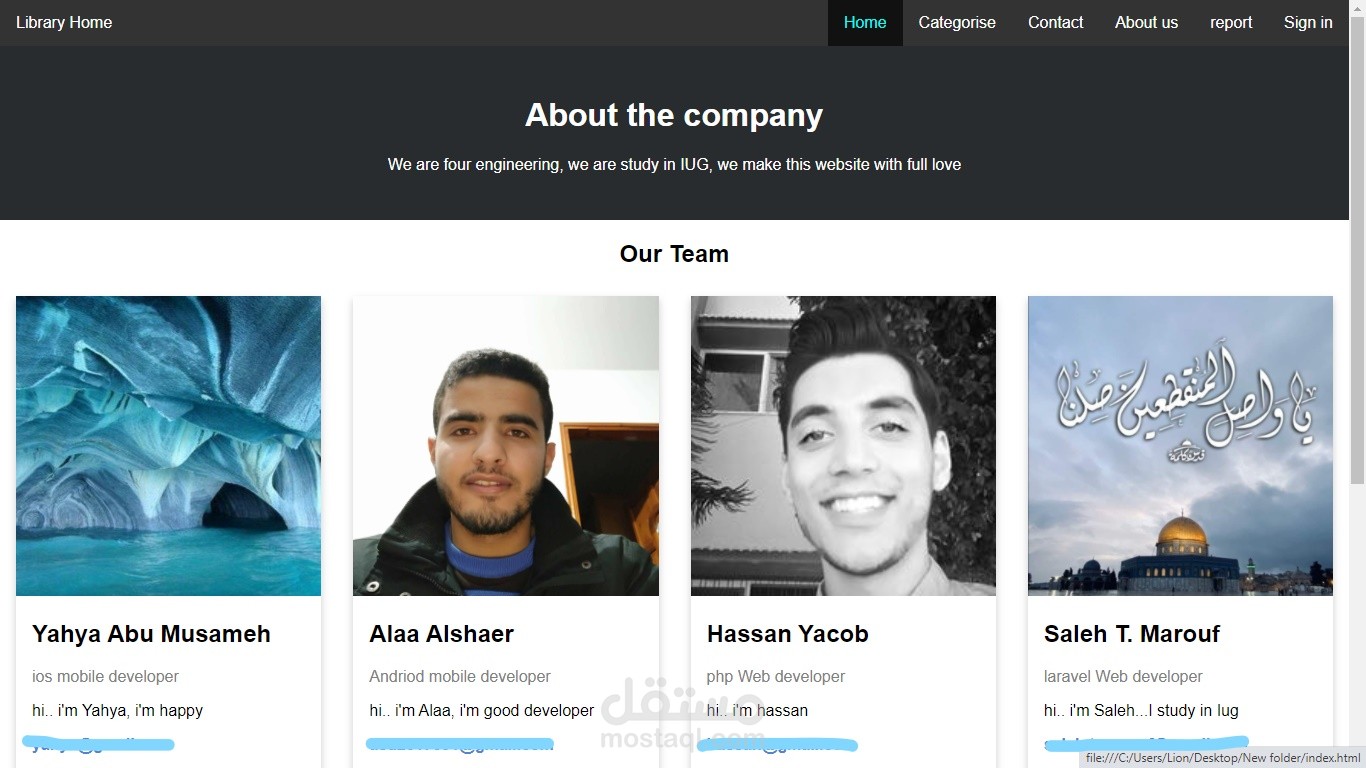Click the About the company title
The image size is (1366, 768).
coord(674,115)
